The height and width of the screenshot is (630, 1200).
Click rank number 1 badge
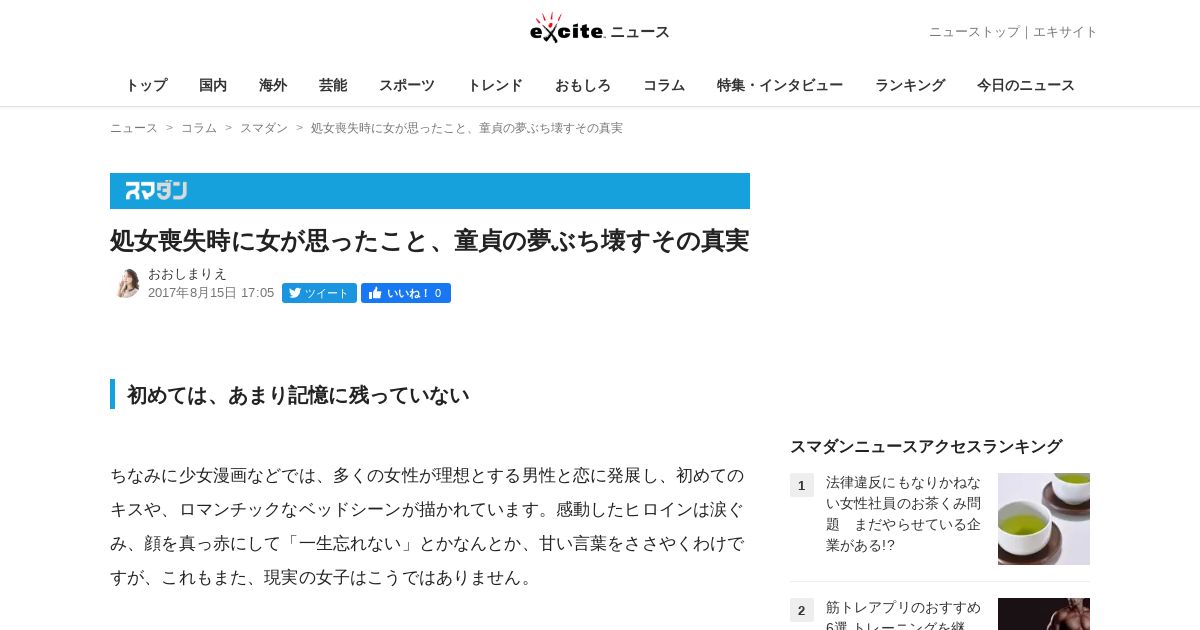[x=802, y=485]
